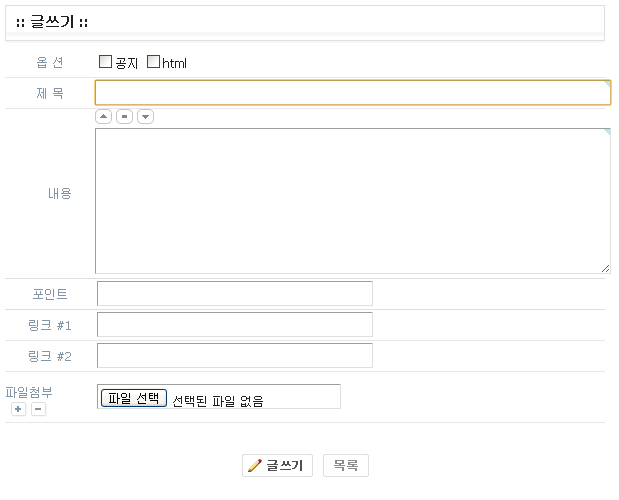The image size is (619, 500).
Task: Click the reset textarea size icon
Action: tap(125, 117)
